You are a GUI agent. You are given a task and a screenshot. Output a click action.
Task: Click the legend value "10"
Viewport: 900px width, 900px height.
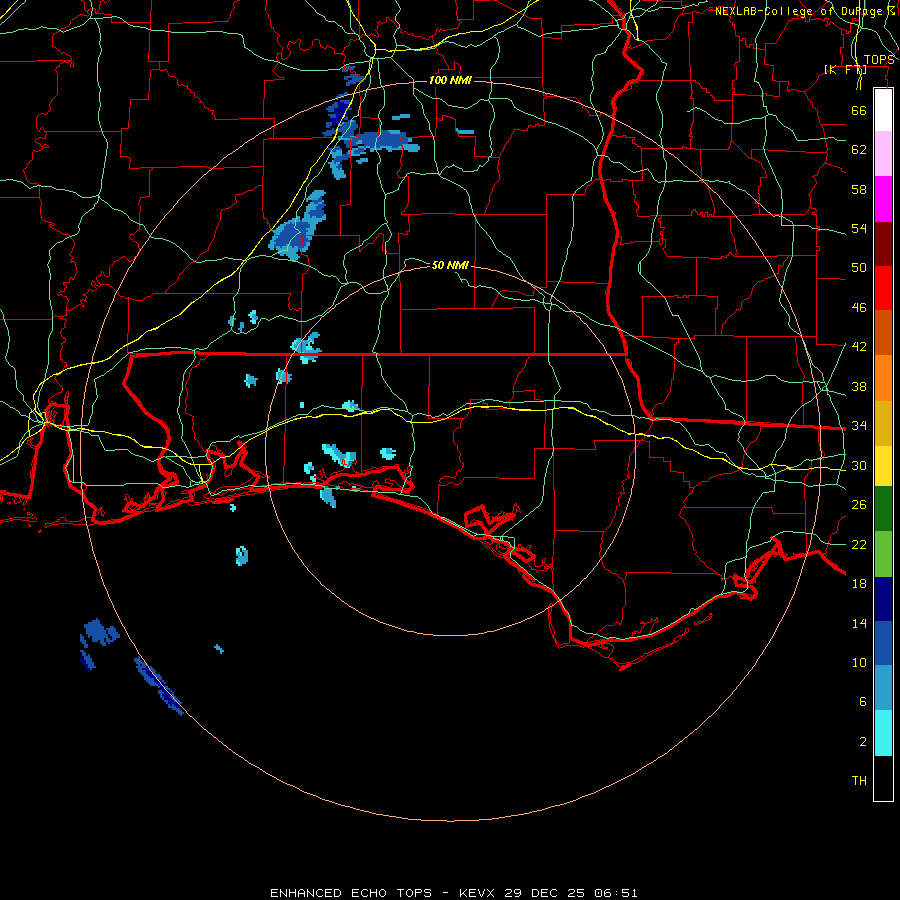click(859, 662)
